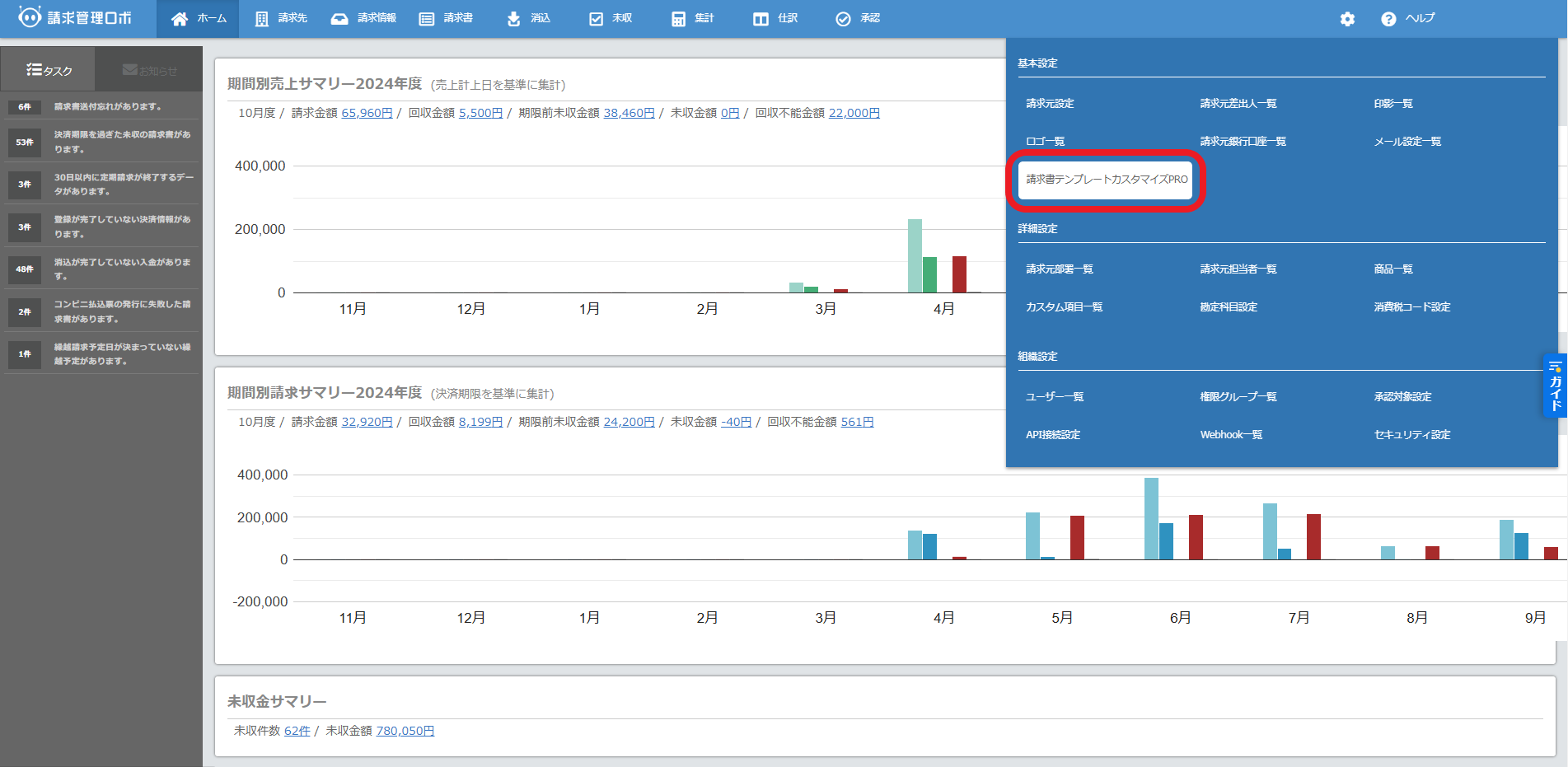Open 権限グループ一覧
1568x767 pixels.
[x=1238, y=397]
